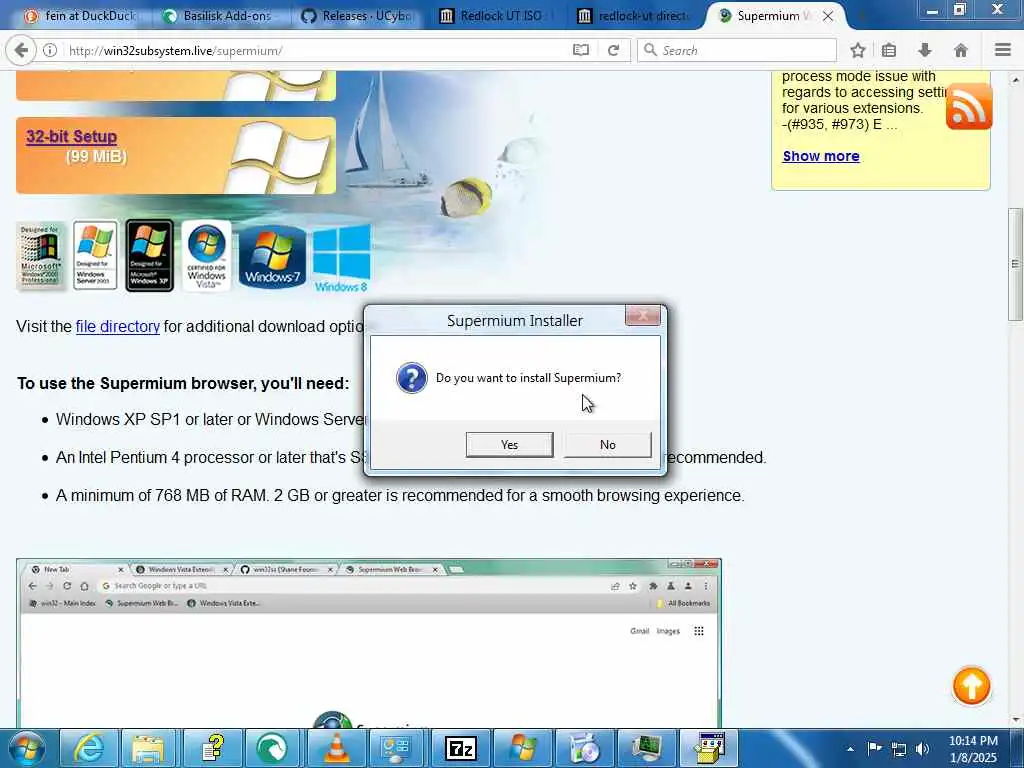Image resolution: width=1024 pixels, height=768 pixels.
Task: Open the disc media taskbar icon
Action: click(x=584, y=748)
